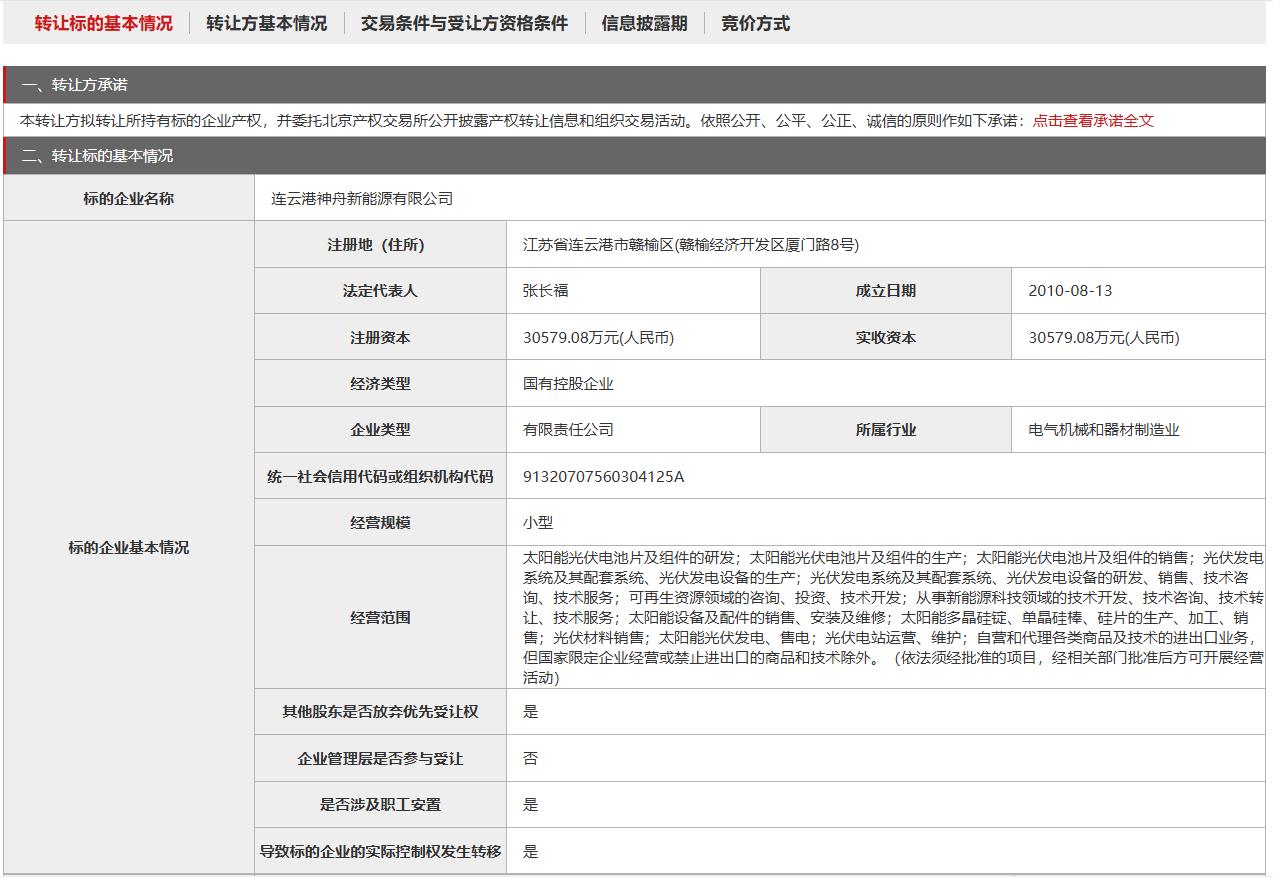Click scale value 小型

click(538, 522)
